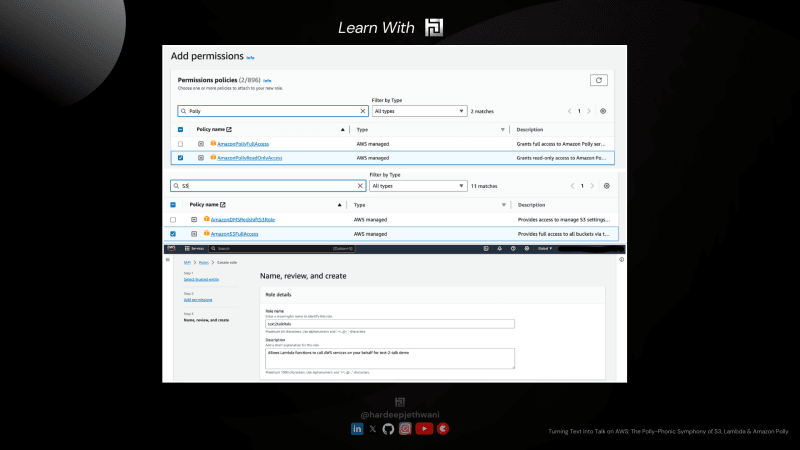Sort Polly table by Policy name arrow

(x=343, y=130)
